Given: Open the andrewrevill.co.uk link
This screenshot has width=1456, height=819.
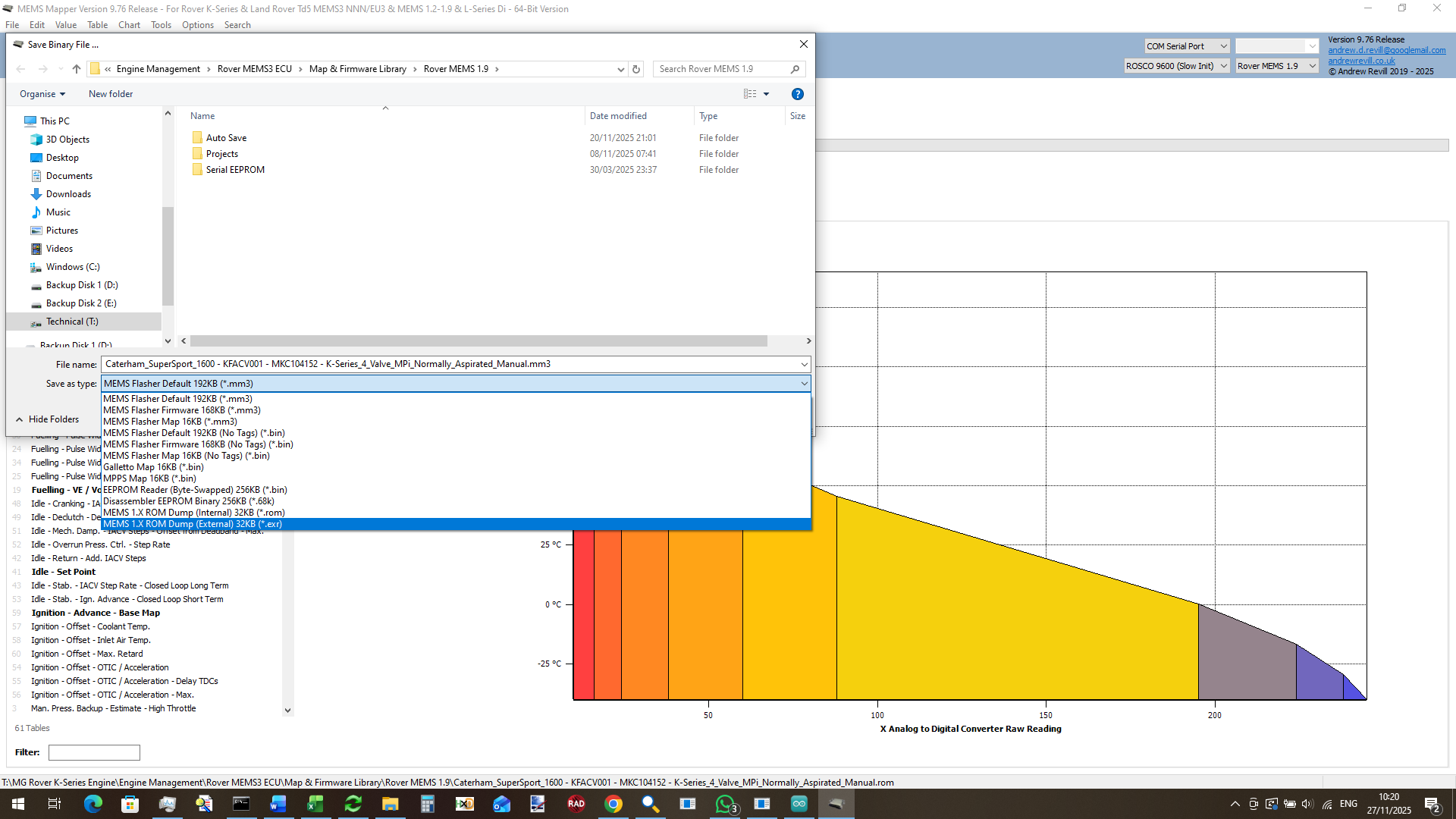Looking at the screenshot, I should coord(1361,61).
